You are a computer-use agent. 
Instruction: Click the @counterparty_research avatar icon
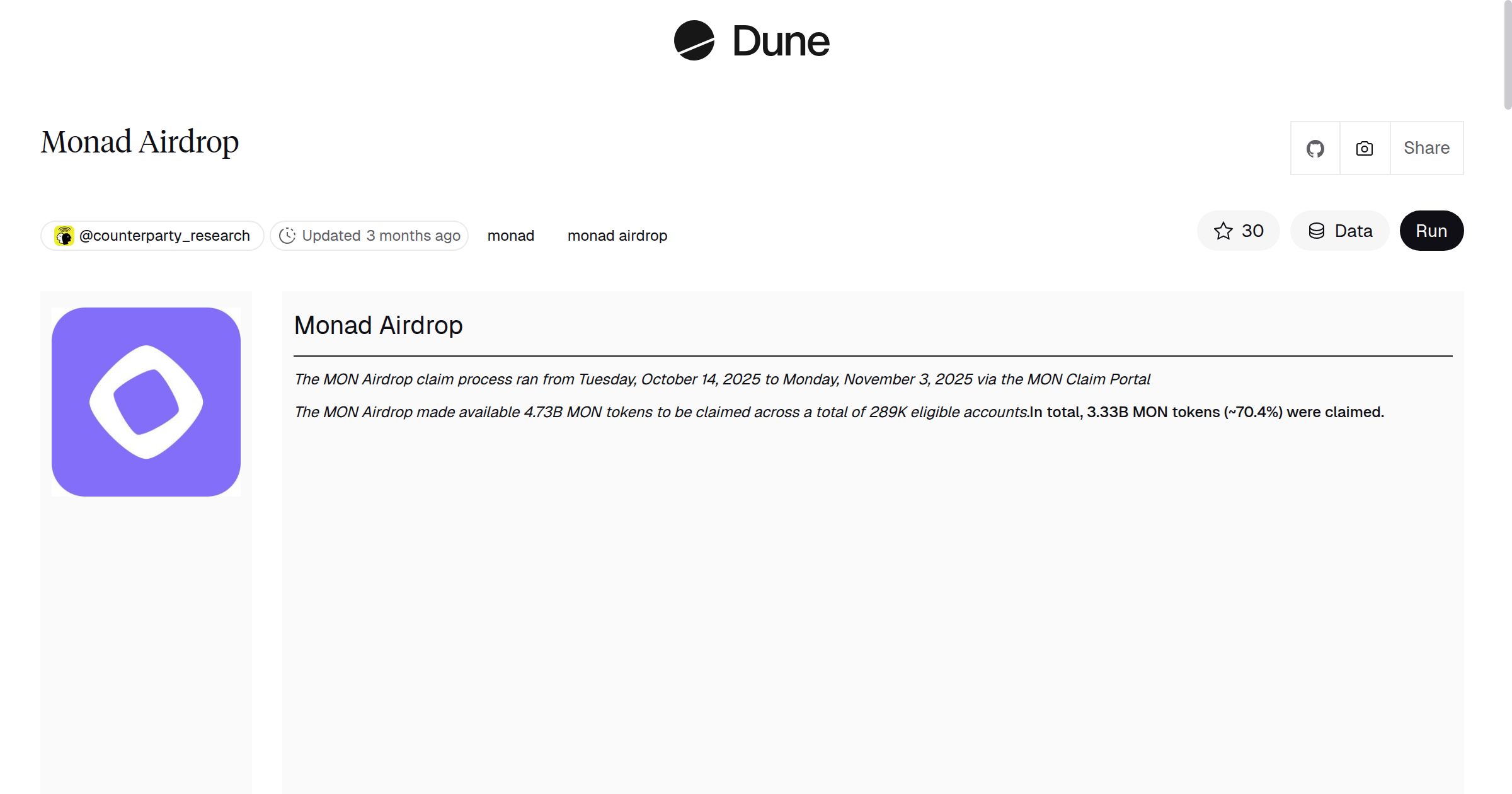[64, 235]
